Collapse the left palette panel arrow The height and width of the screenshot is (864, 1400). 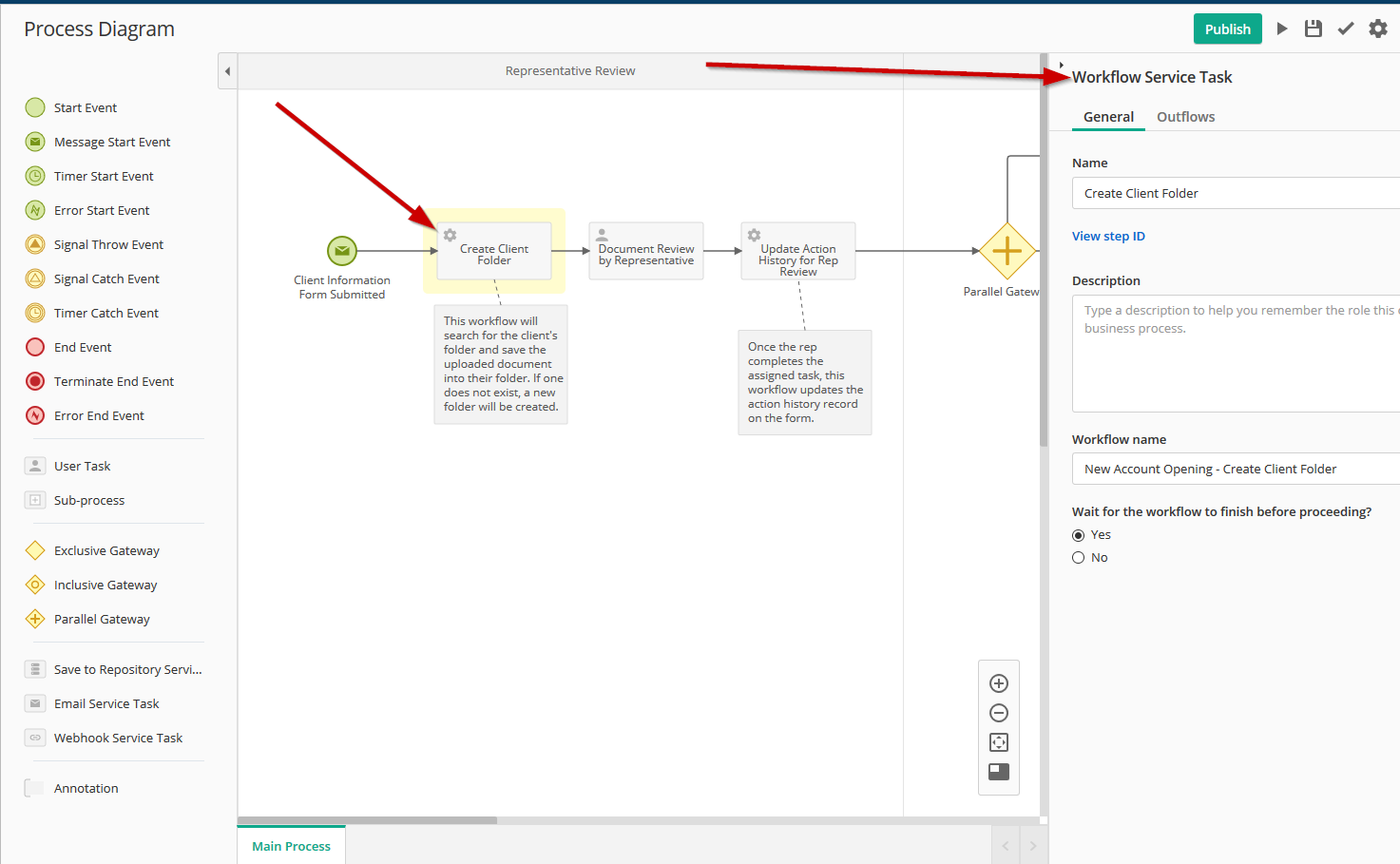(227, 71)
